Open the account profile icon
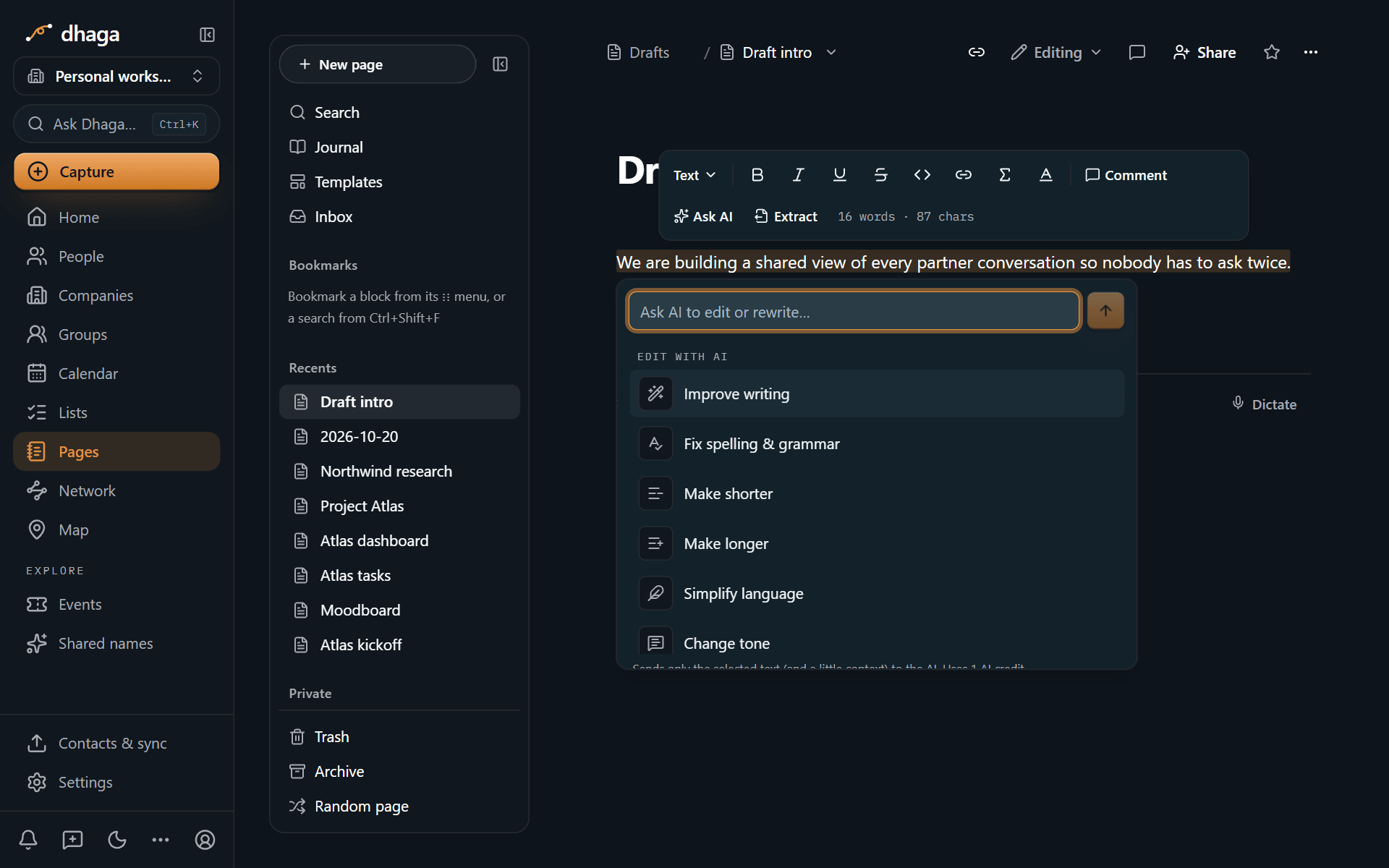The height and width of the screenshot is (868, 1389). [205, 840]
